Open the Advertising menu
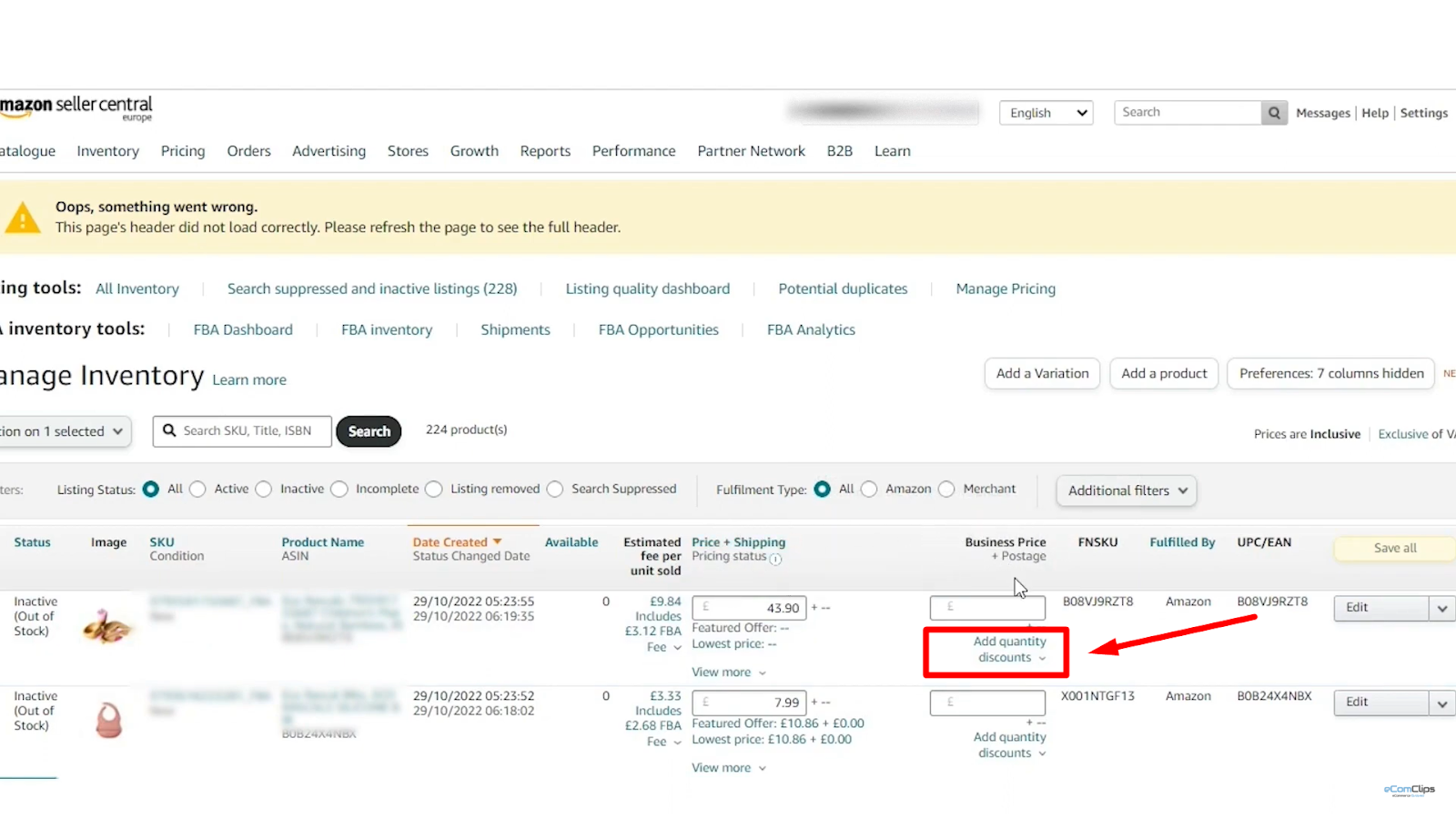The height and width of the screenshot is (819, 1456). click(x=329, y=151)
